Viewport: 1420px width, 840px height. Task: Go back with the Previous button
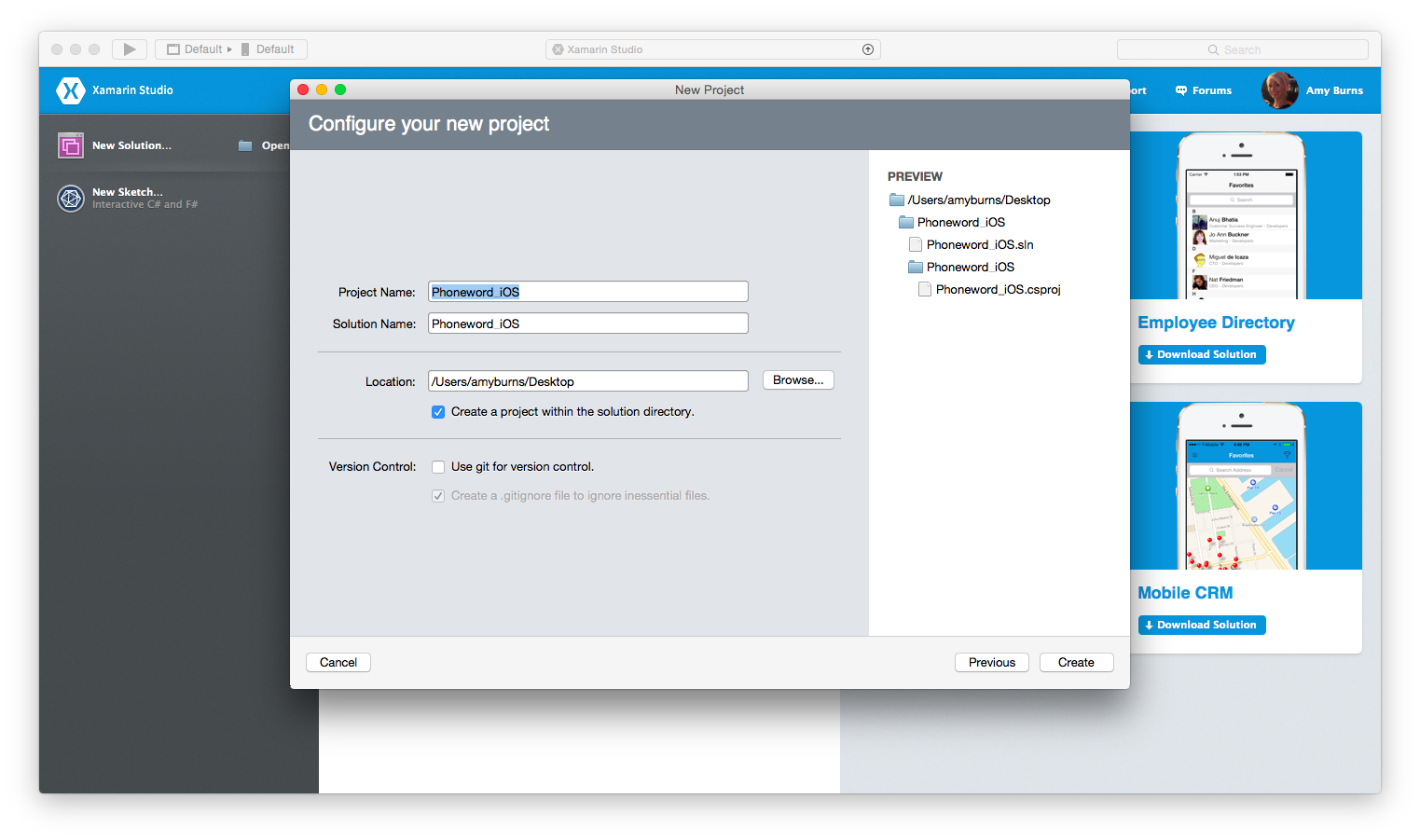[x=991, y=663]
